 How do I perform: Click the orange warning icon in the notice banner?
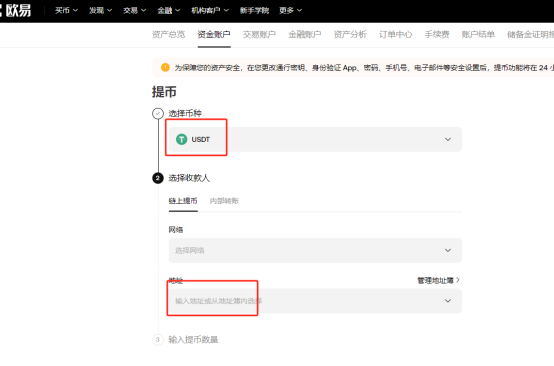coord(165,67)
